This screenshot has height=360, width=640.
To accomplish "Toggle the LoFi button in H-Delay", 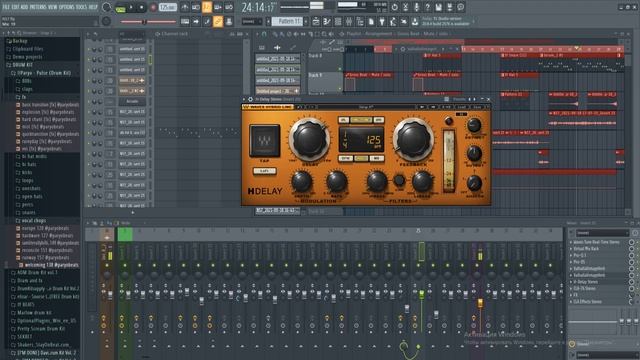I will pyautogui.click(x=264, y=171).
